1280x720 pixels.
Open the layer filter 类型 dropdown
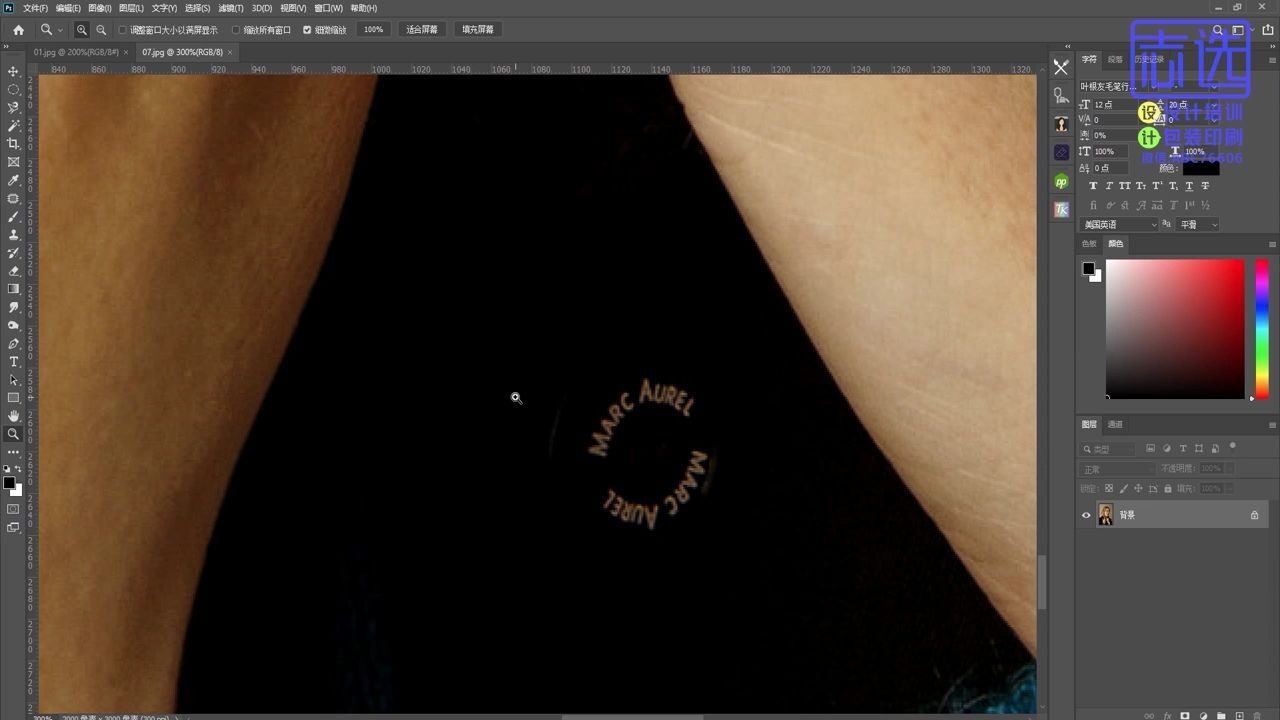click(1108, 449)
